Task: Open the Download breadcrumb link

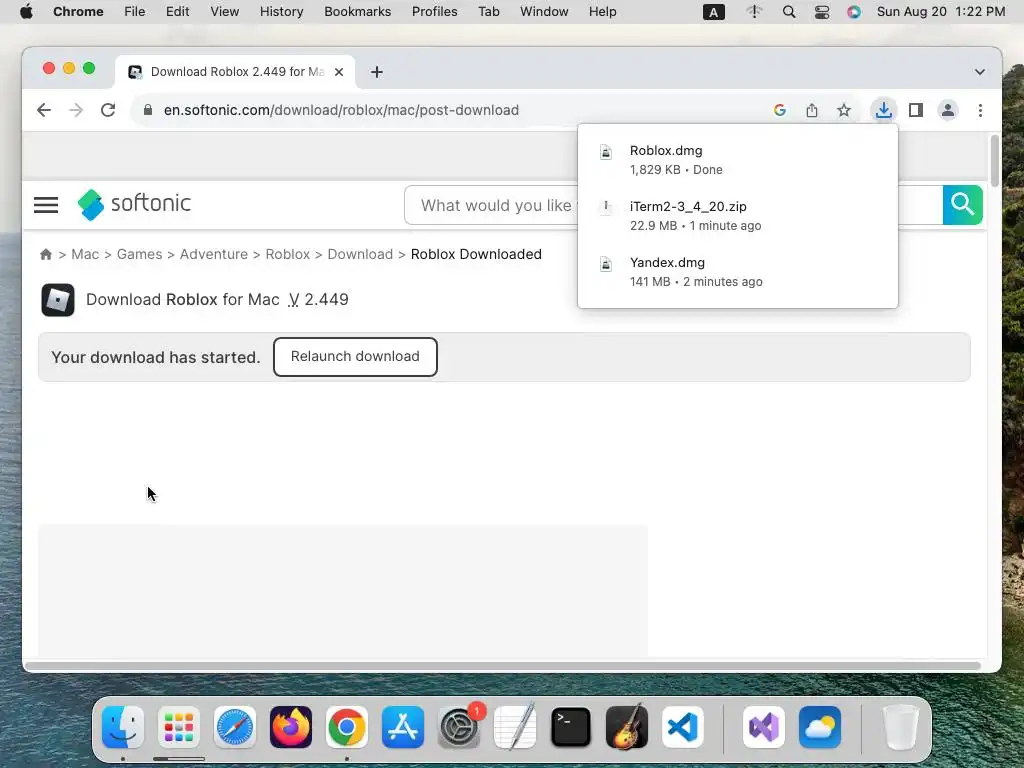Action: [x=360, y=254]
